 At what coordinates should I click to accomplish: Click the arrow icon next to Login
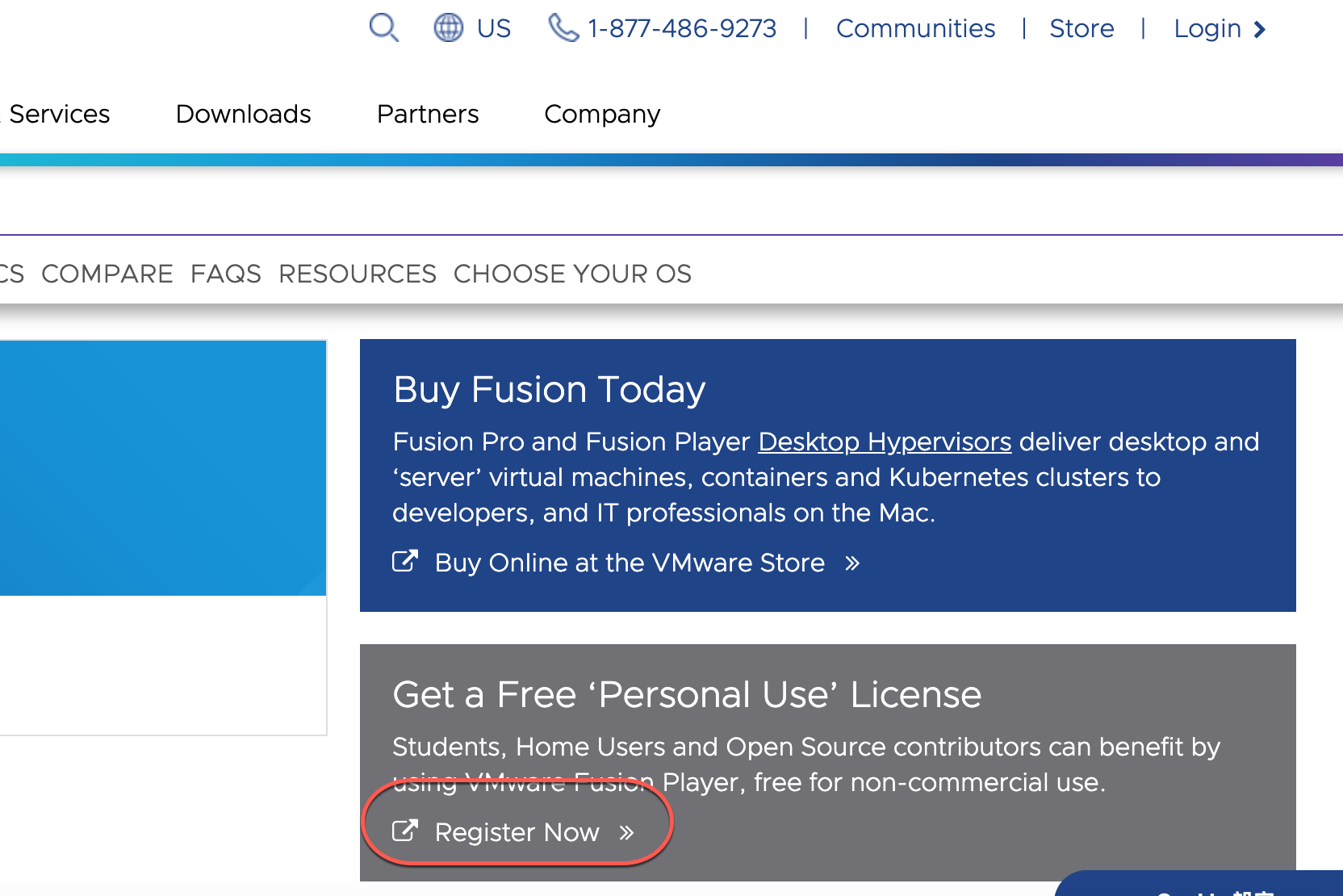click(1260, 30)
